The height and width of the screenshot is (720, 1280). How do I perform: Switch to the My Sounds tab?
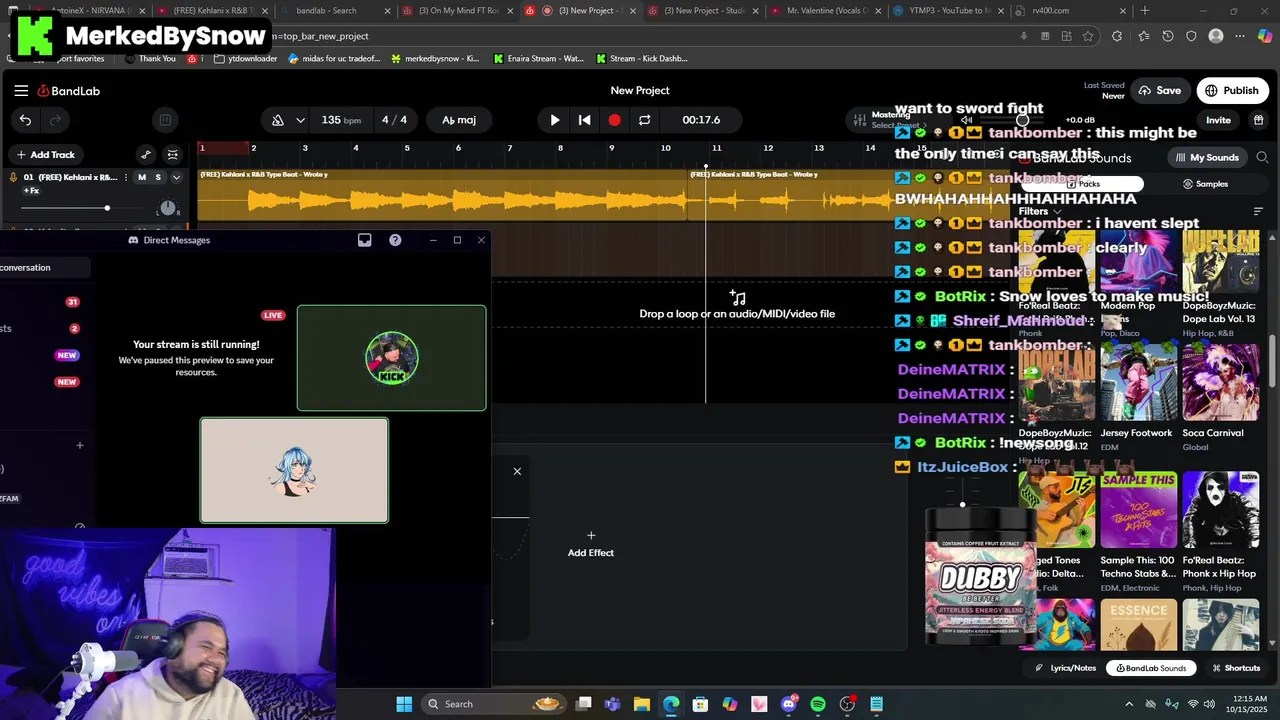point(1207,158)
